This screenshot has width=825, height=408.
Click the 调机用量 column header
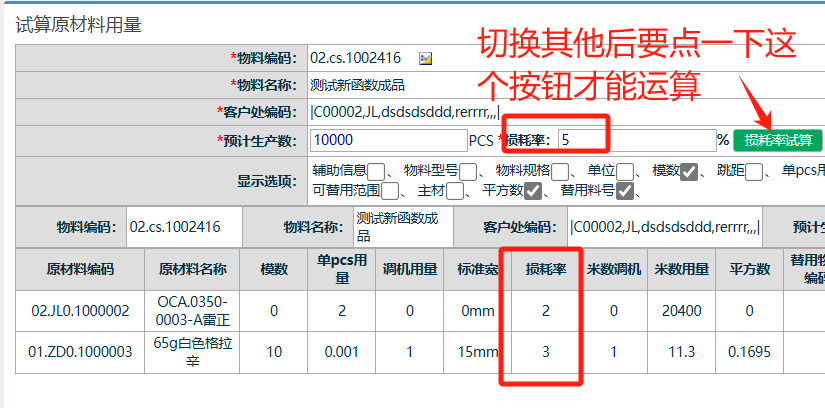coord(410,270)
